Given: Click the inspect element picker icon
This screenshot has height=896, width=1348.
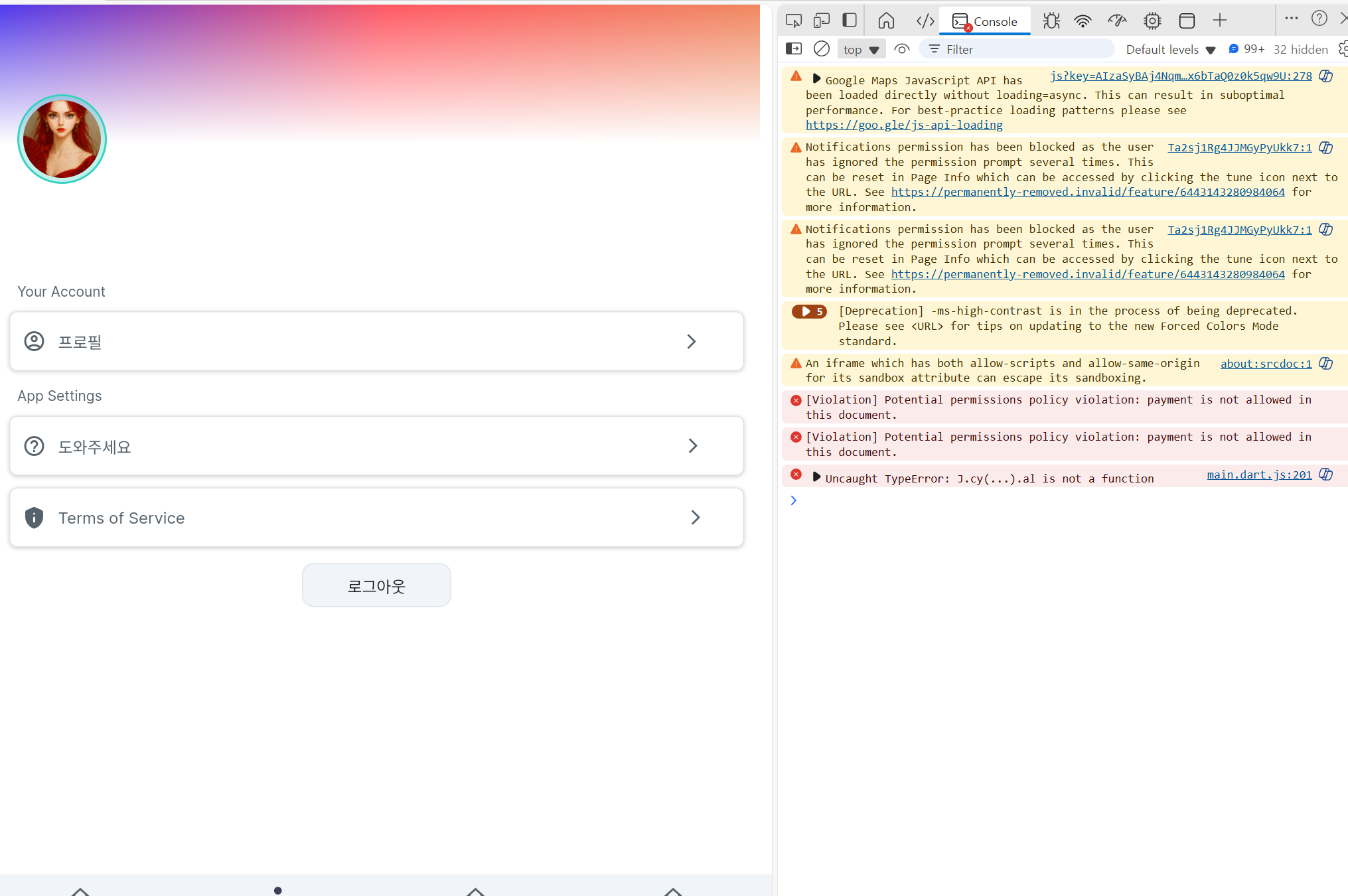Looking at the screenshot, I should point(793,21).
